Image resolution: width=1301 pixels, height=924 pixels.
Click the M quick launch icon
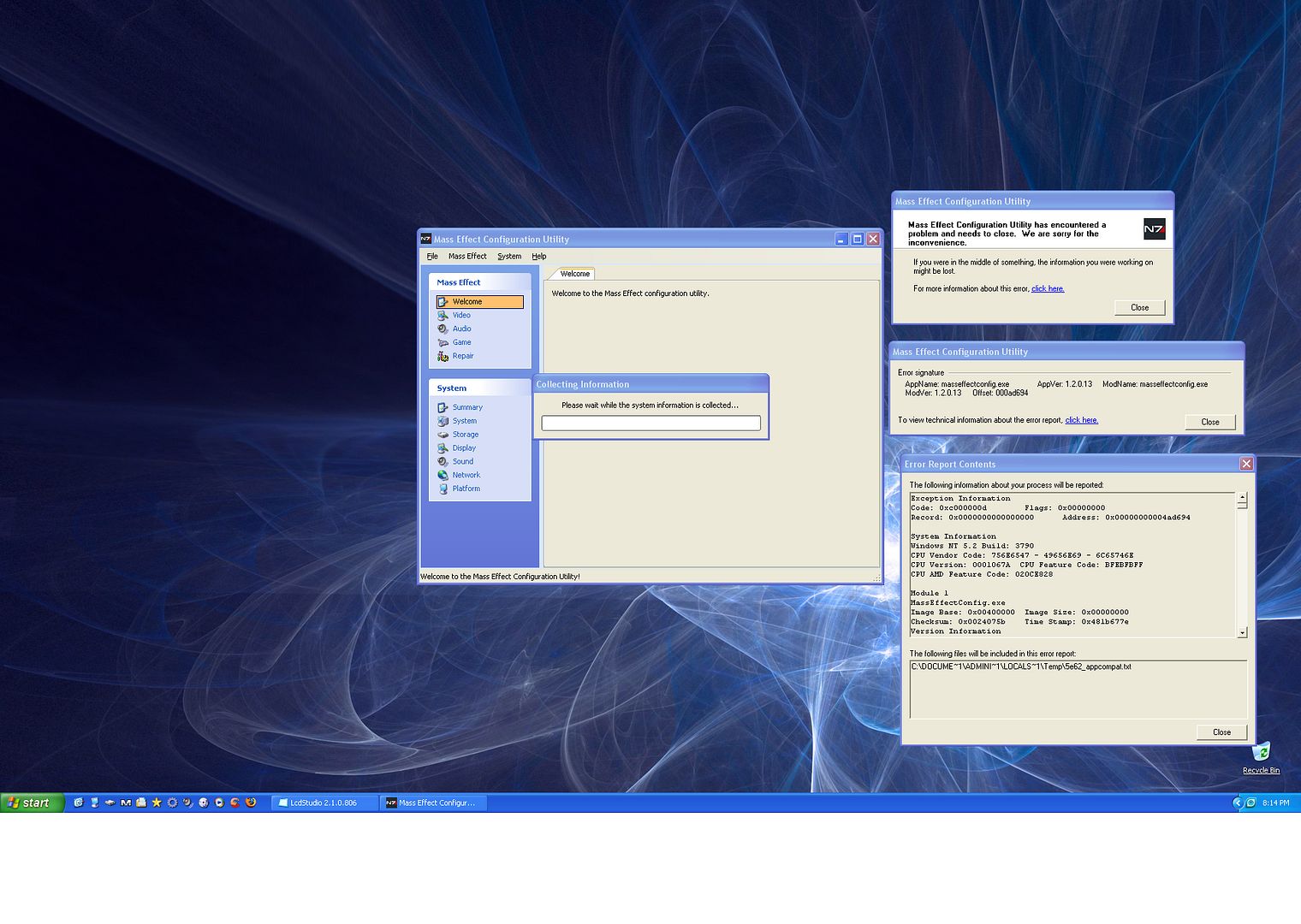126,803
